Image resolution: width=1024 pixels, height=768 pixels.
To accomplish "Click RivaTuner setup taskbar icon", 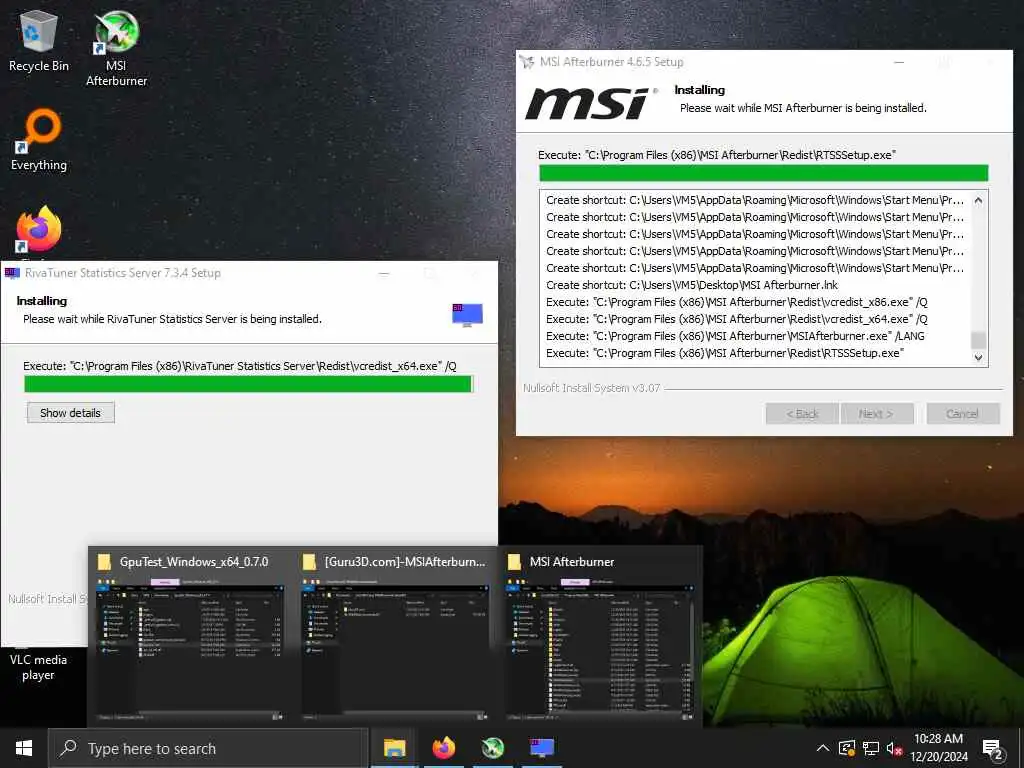I will pyautogui.click(x=541, y=748).
